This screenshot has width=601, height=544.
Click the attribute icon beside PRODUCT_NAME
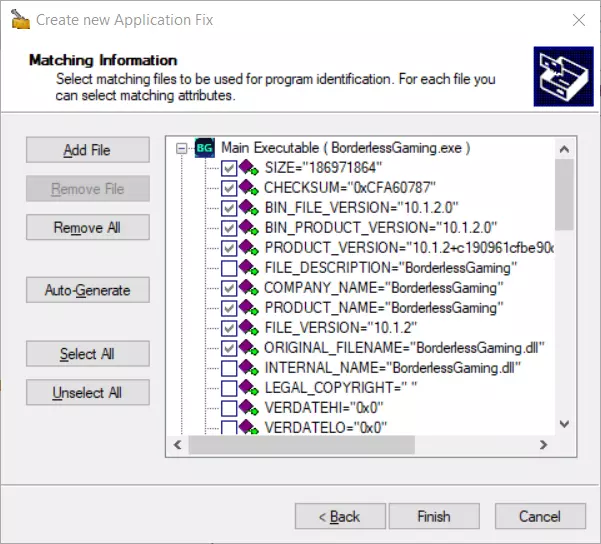248,307
